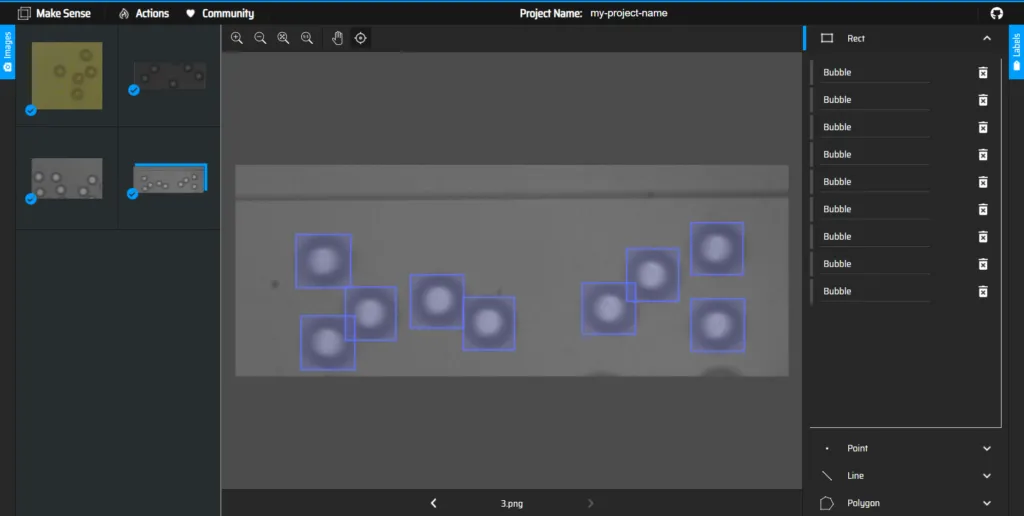Collapse the Rect section chevron
The height and width of the screenshot is (516, 1024).
987,39
